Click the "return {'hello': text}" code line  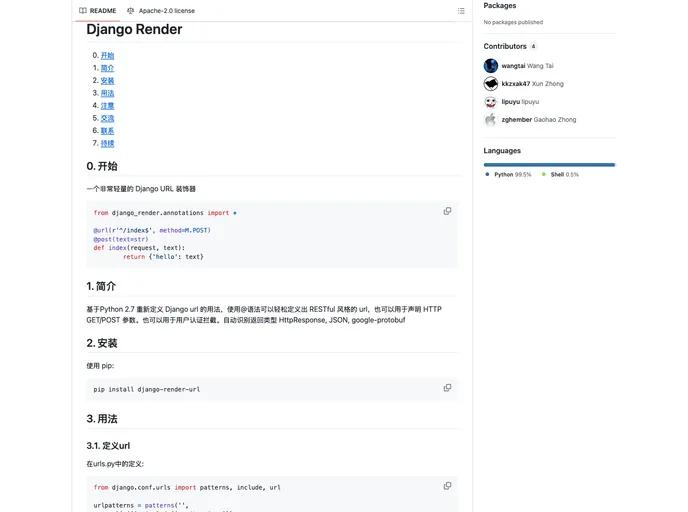pos(163,257)
